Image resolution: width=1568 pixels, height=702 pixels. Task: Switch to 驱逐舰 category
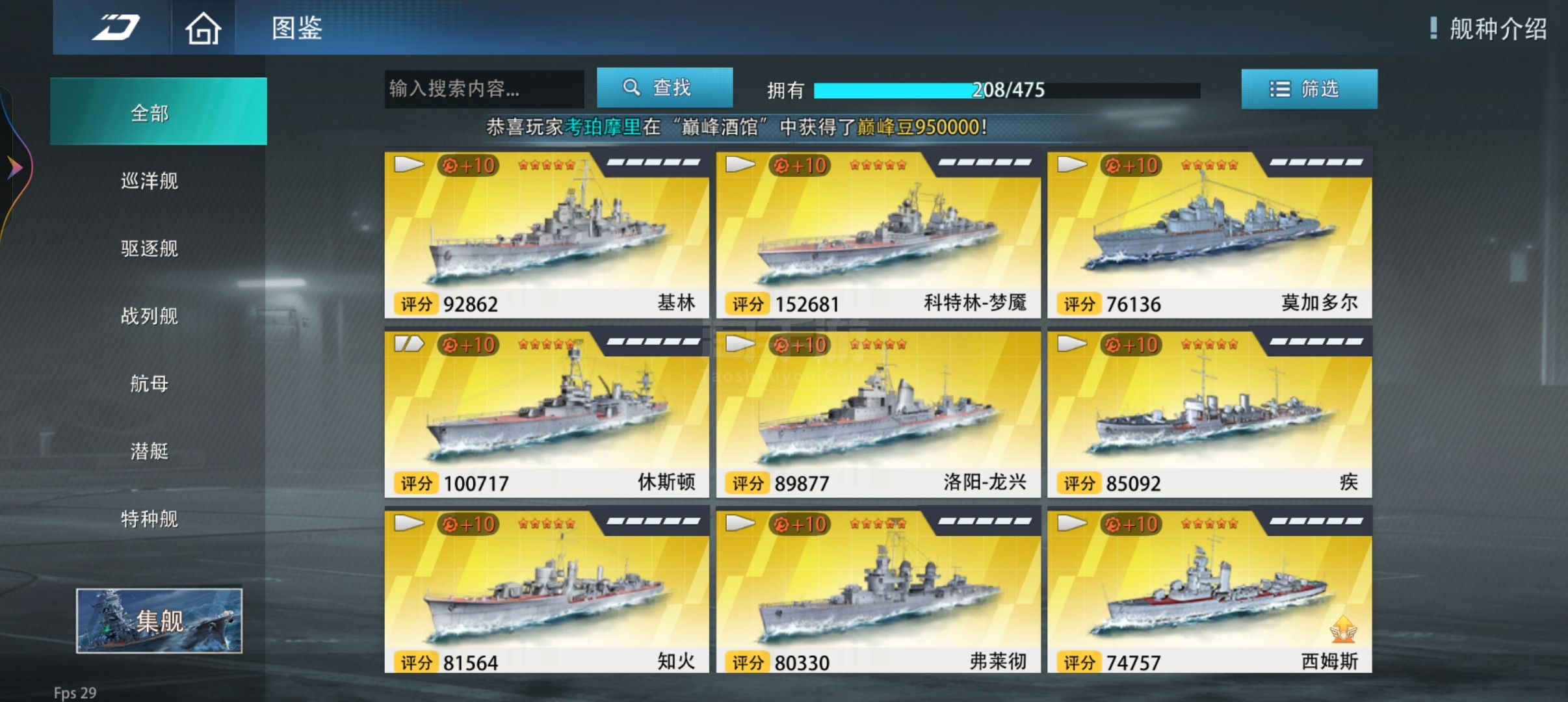150,248
